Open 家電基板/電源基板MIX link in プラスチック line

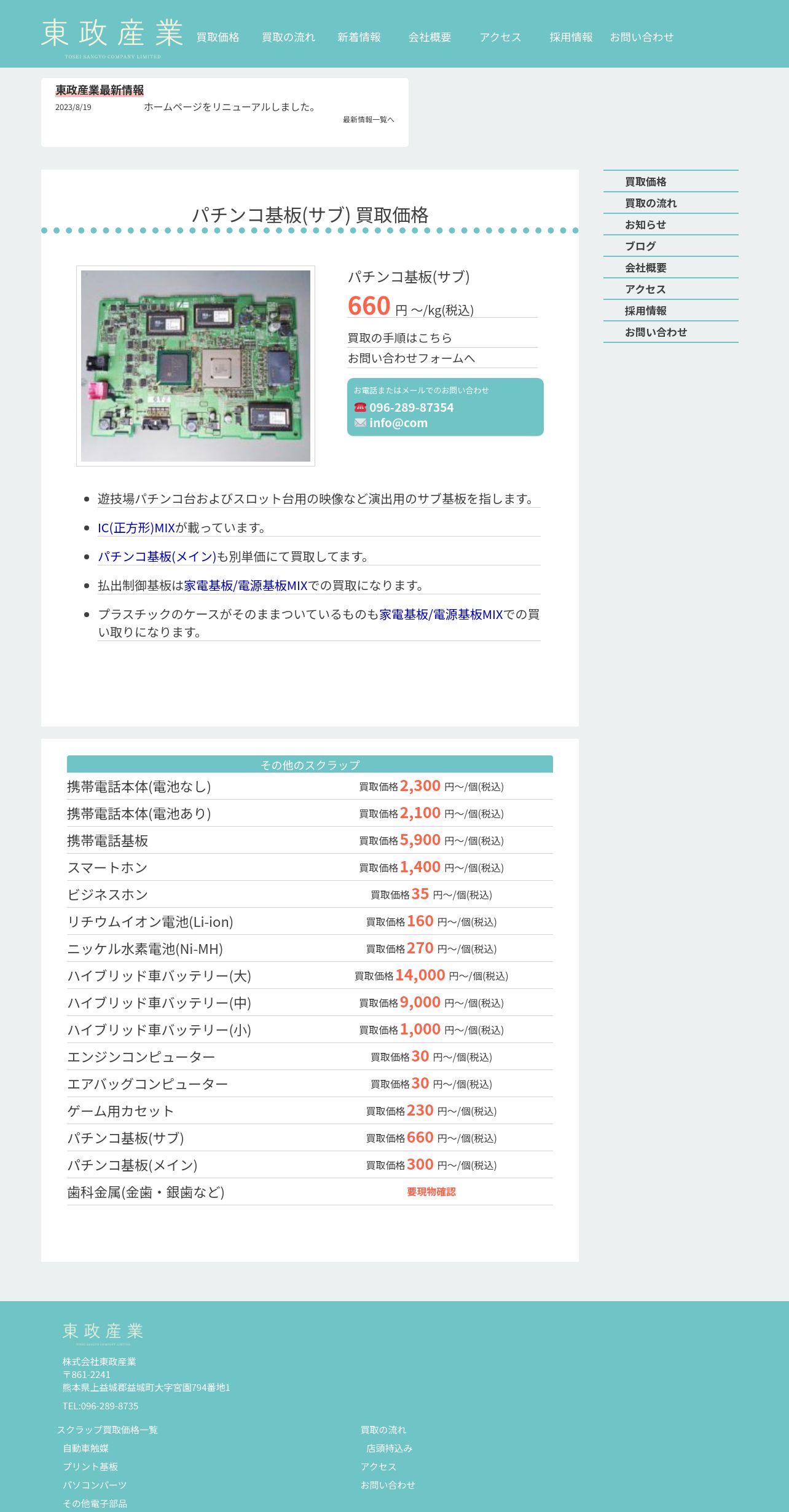441,615
